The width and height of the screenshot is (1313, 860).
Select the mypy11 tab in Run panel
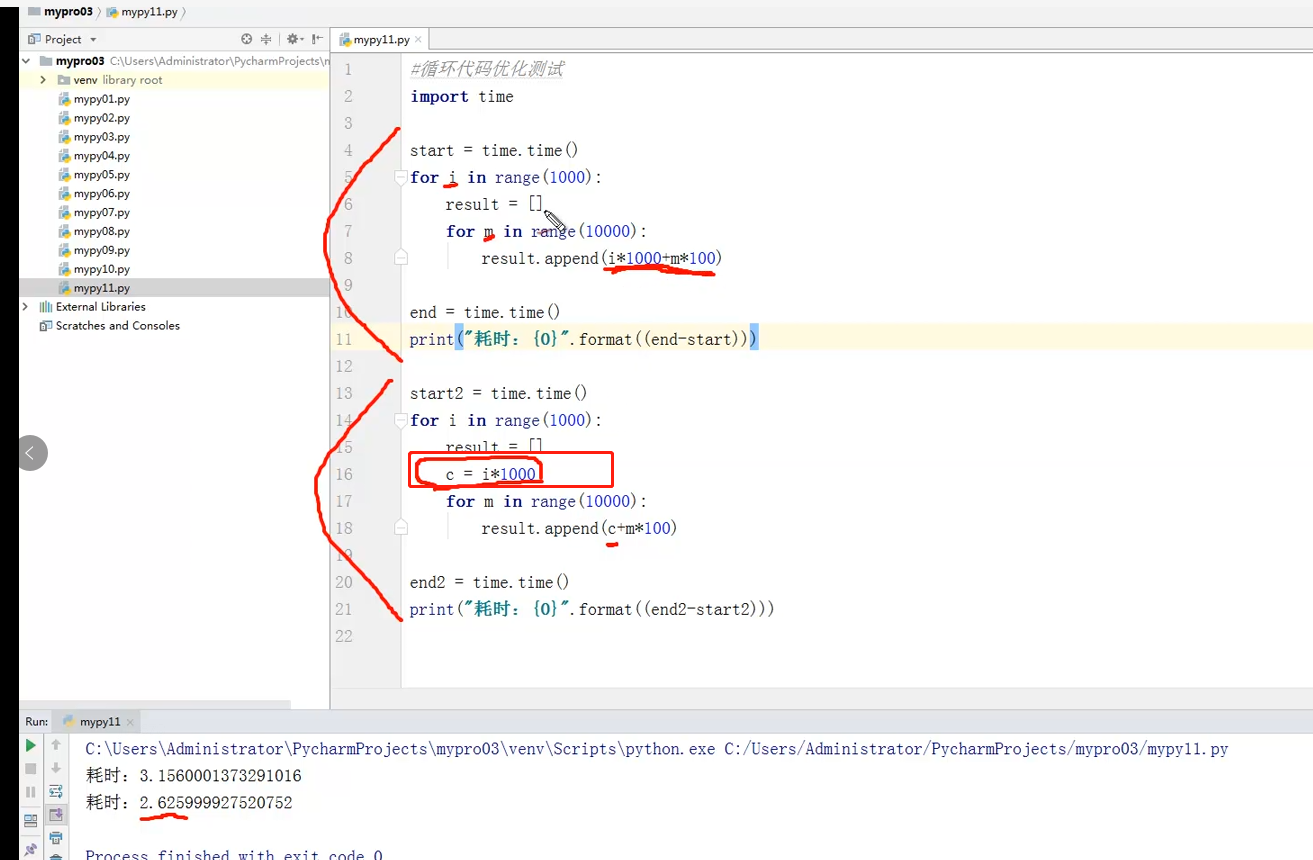coord(99,721)
